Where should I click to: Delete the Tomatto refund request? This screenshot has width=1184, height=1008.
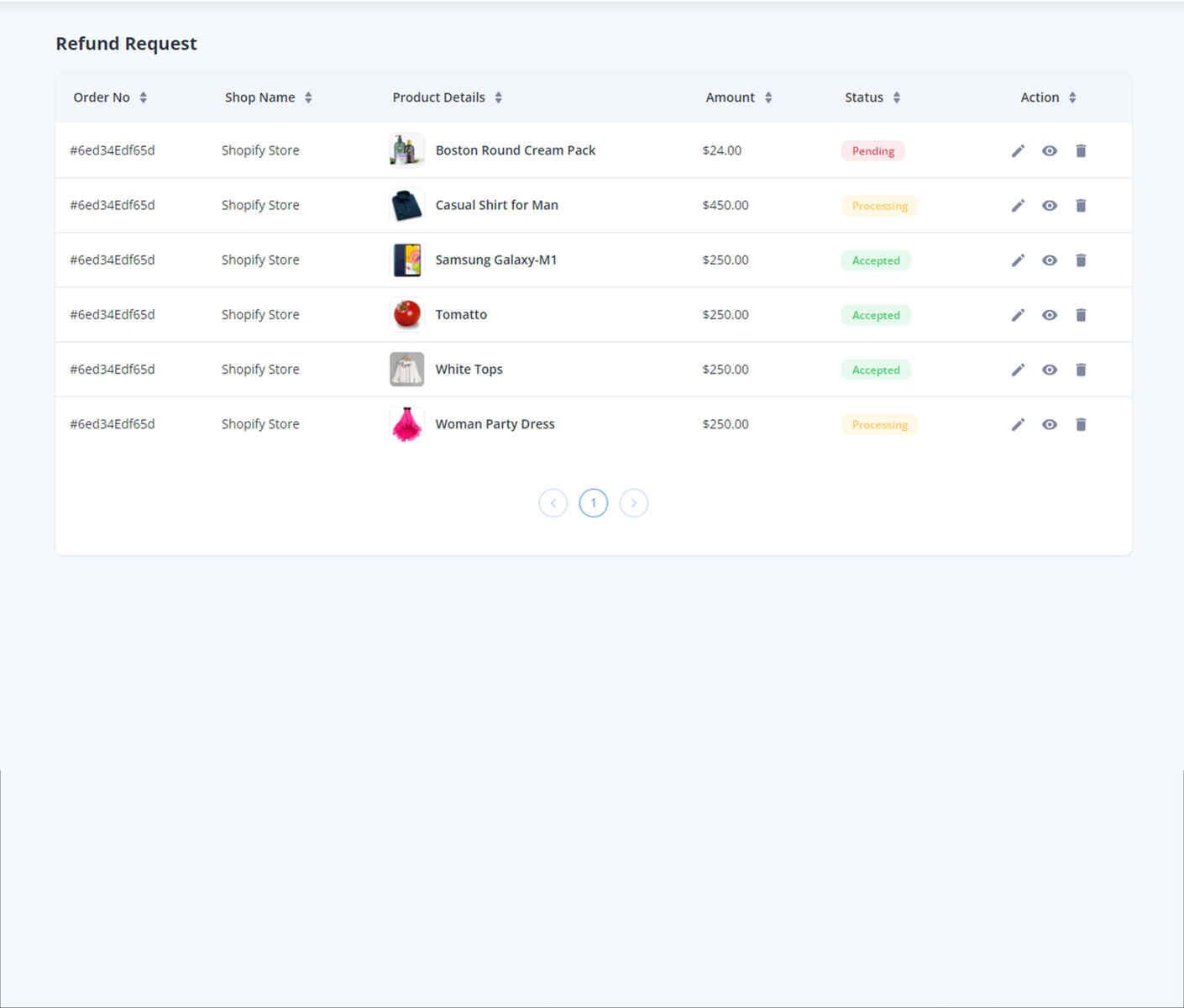1081,314
